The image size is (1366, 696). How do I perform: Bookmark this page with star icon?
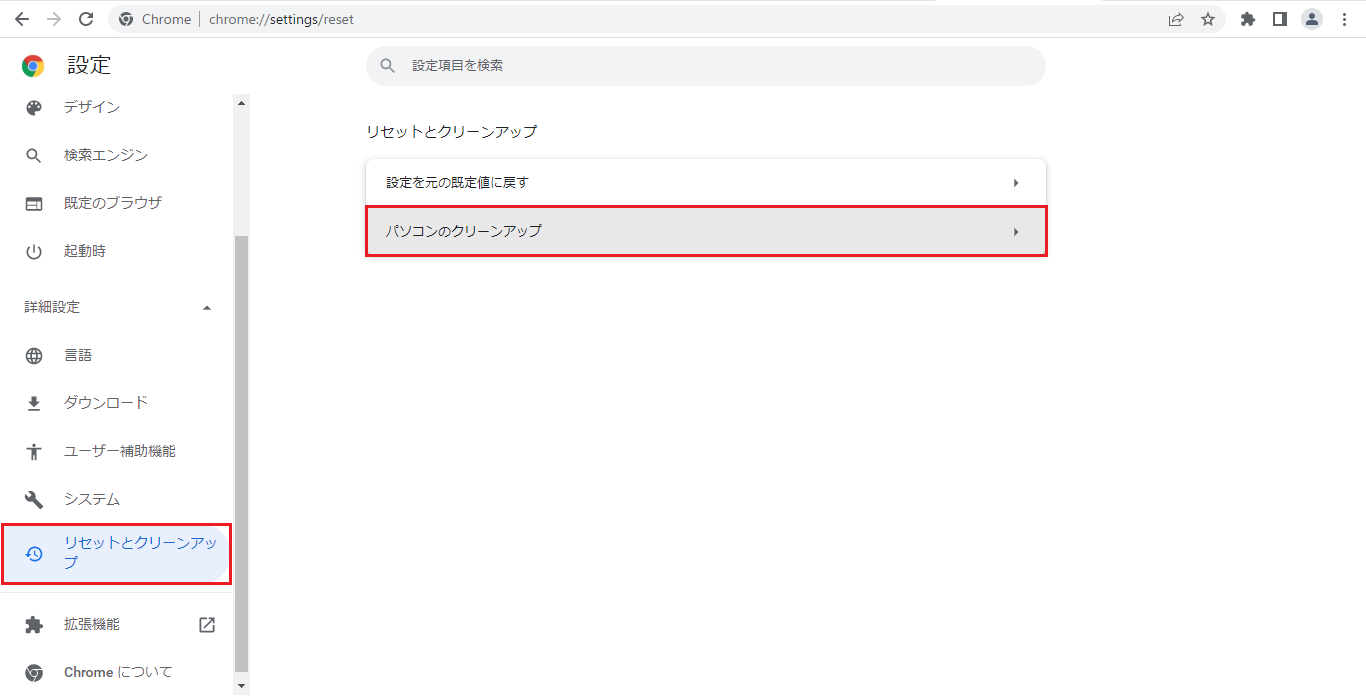1208,19
